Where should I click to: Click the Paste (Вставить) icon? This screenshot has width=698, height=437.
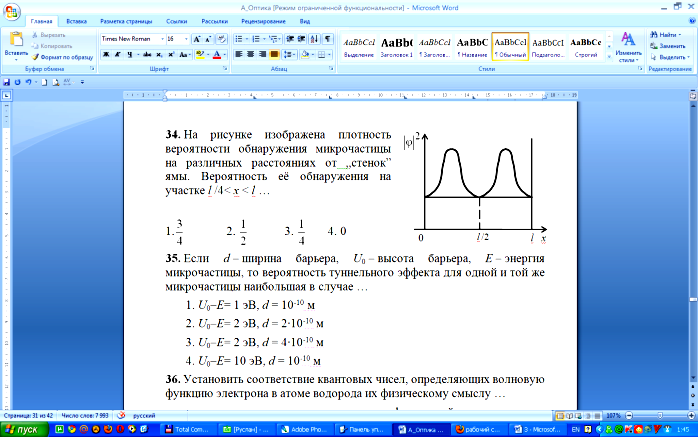(16, 39)
